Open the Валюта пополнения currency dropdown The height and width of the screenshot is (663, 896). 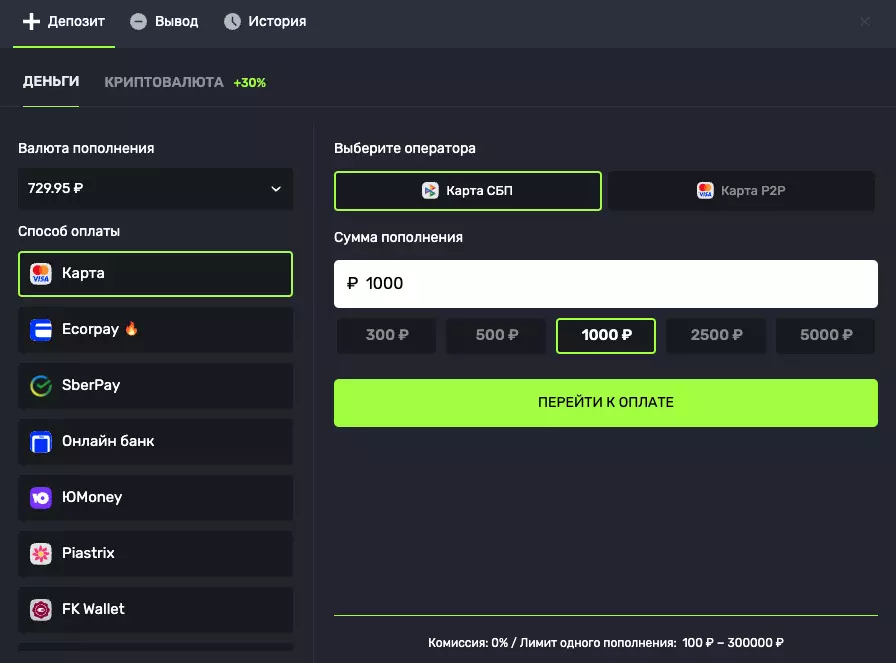tap(155, 189)
